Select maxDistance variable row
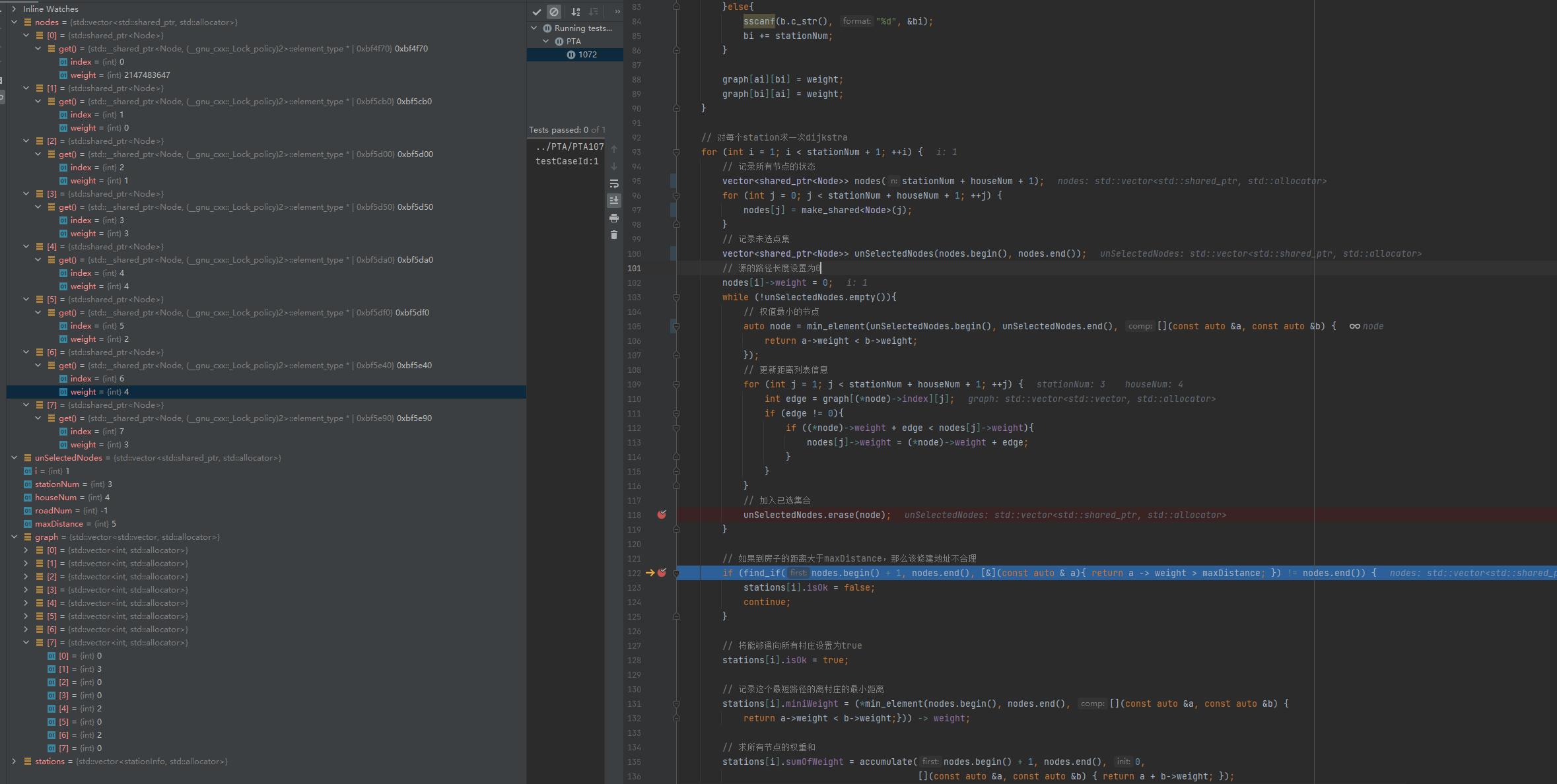The width and height of the screenshot is (1557, 784). (x=59, y=524)
